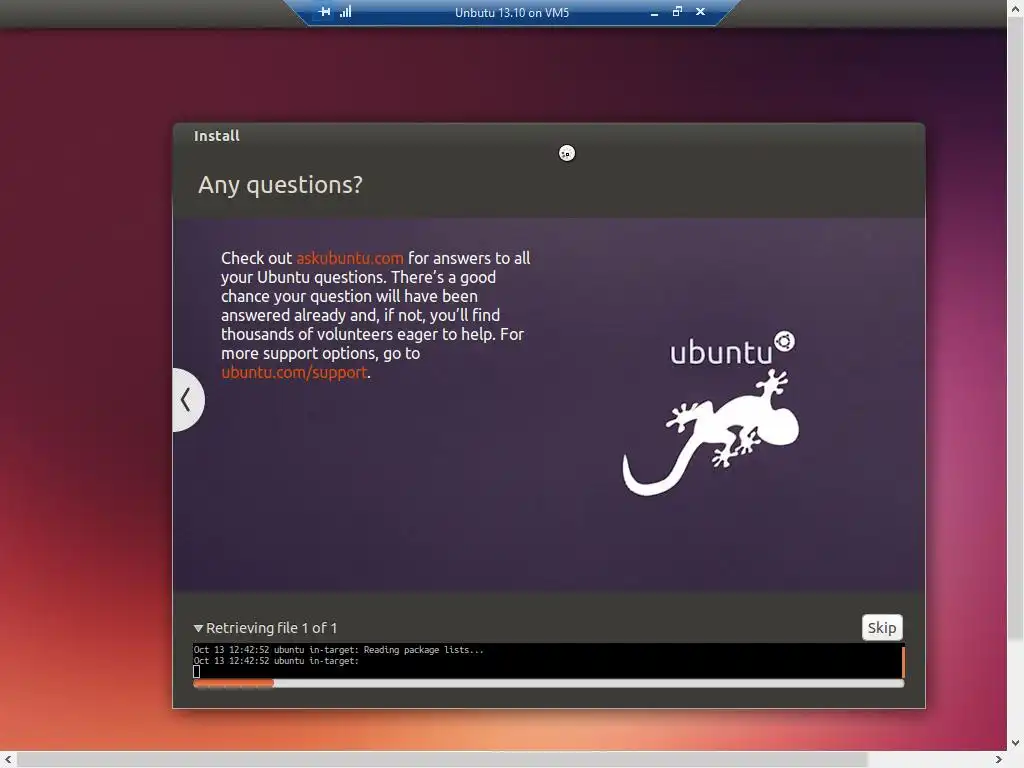The height and width of the screenshot is (768, 1024).
Task: Click the signal strength icon in connection bar
Action: point(345,12)
